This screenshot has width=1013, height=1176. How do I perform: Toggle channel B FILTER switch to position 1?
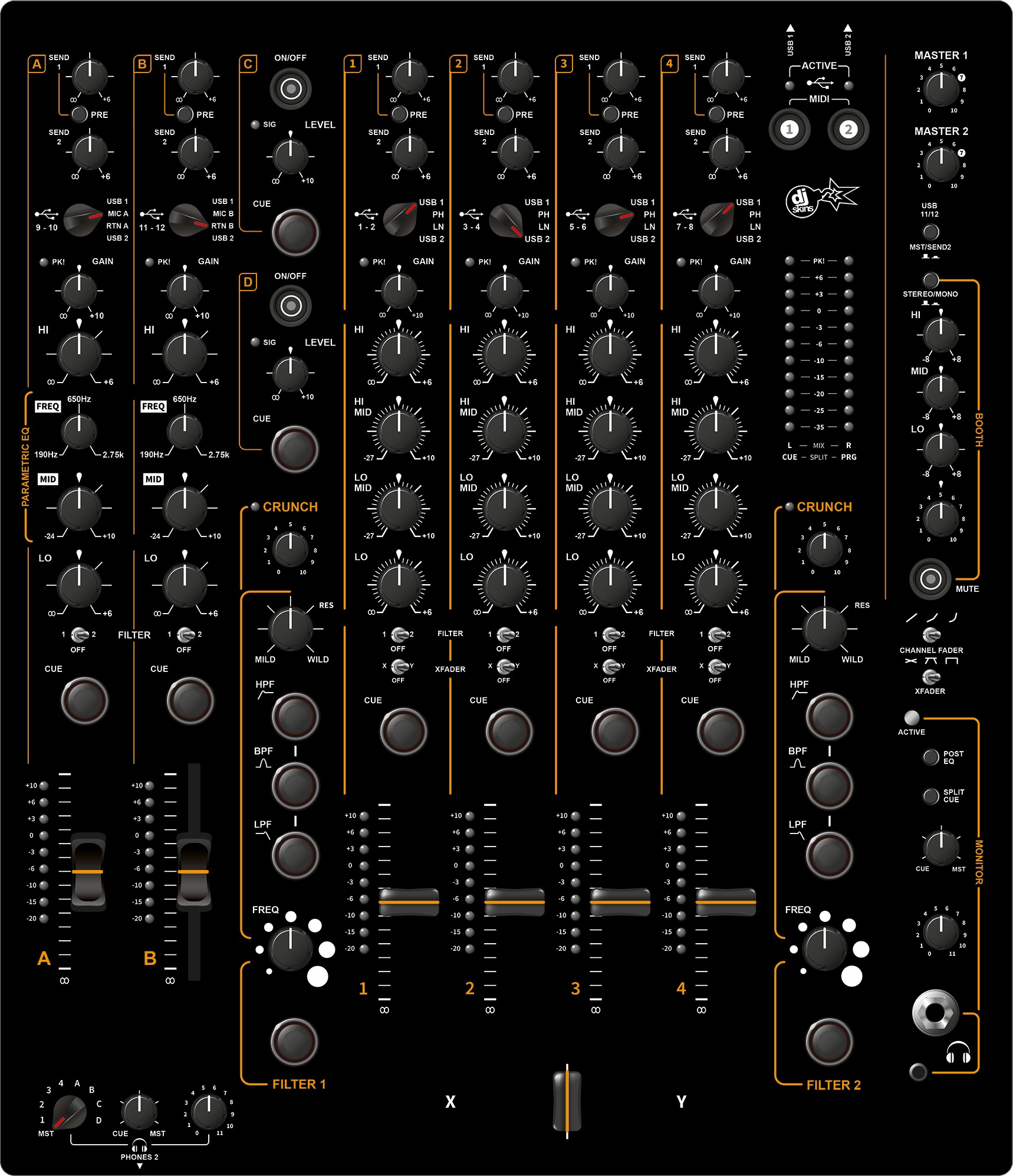coord(186,635)
